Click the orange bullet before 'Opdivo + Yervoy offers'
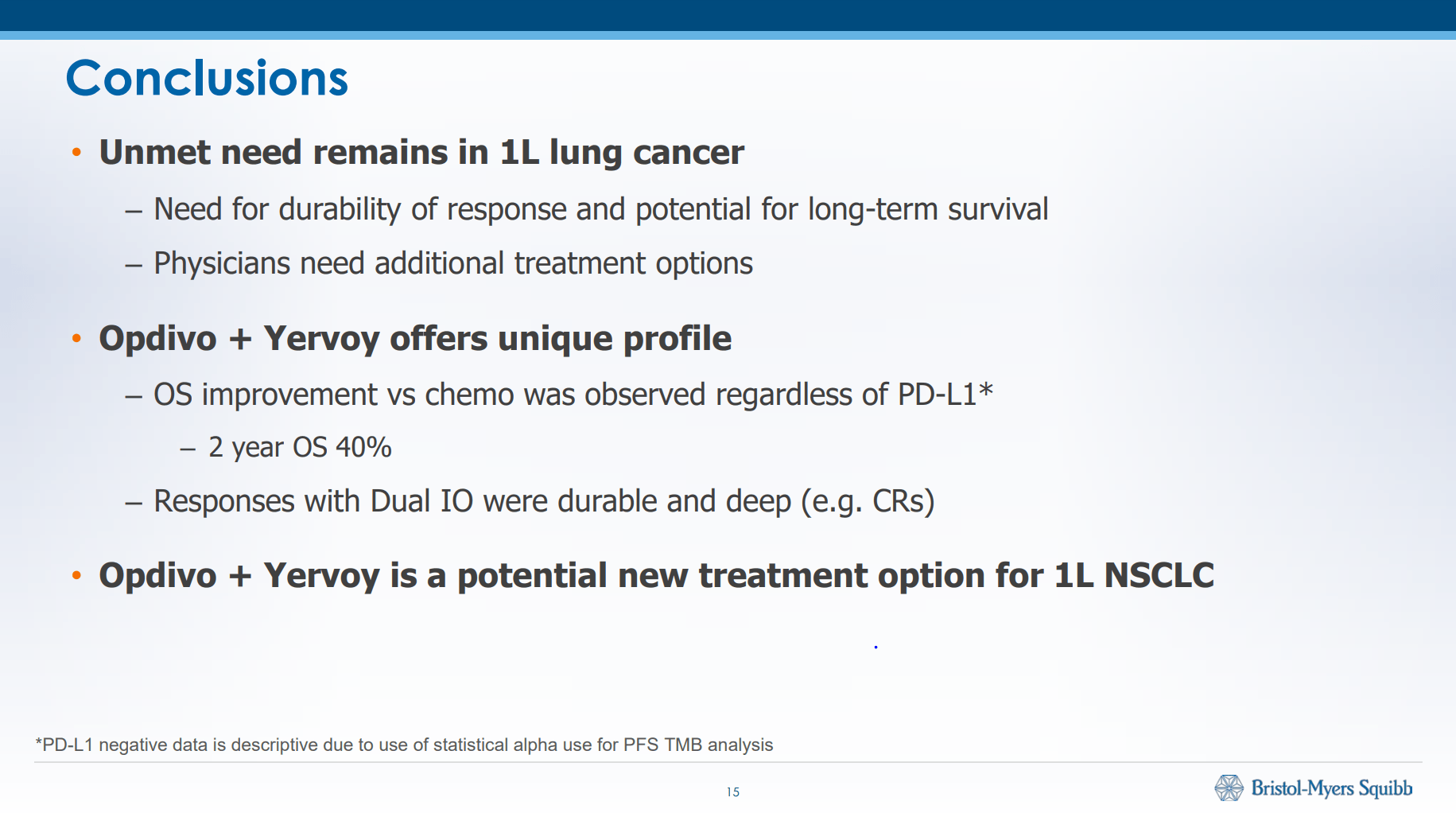Screen dimensions: 1456x813 76,338
